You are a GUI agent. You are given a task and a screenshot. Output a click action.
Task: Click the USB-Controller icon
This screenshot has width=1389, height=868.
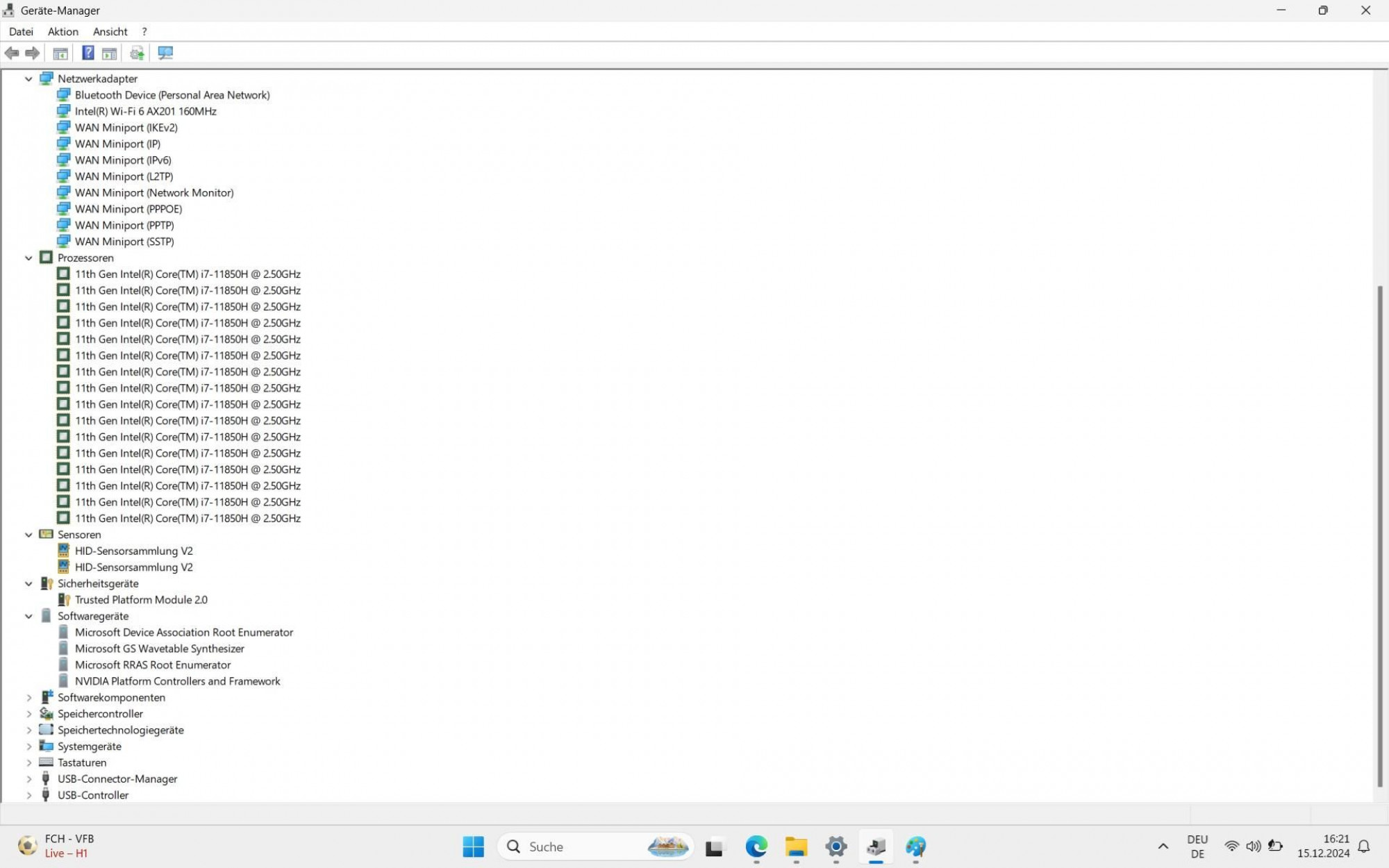[x=47, y=795]
